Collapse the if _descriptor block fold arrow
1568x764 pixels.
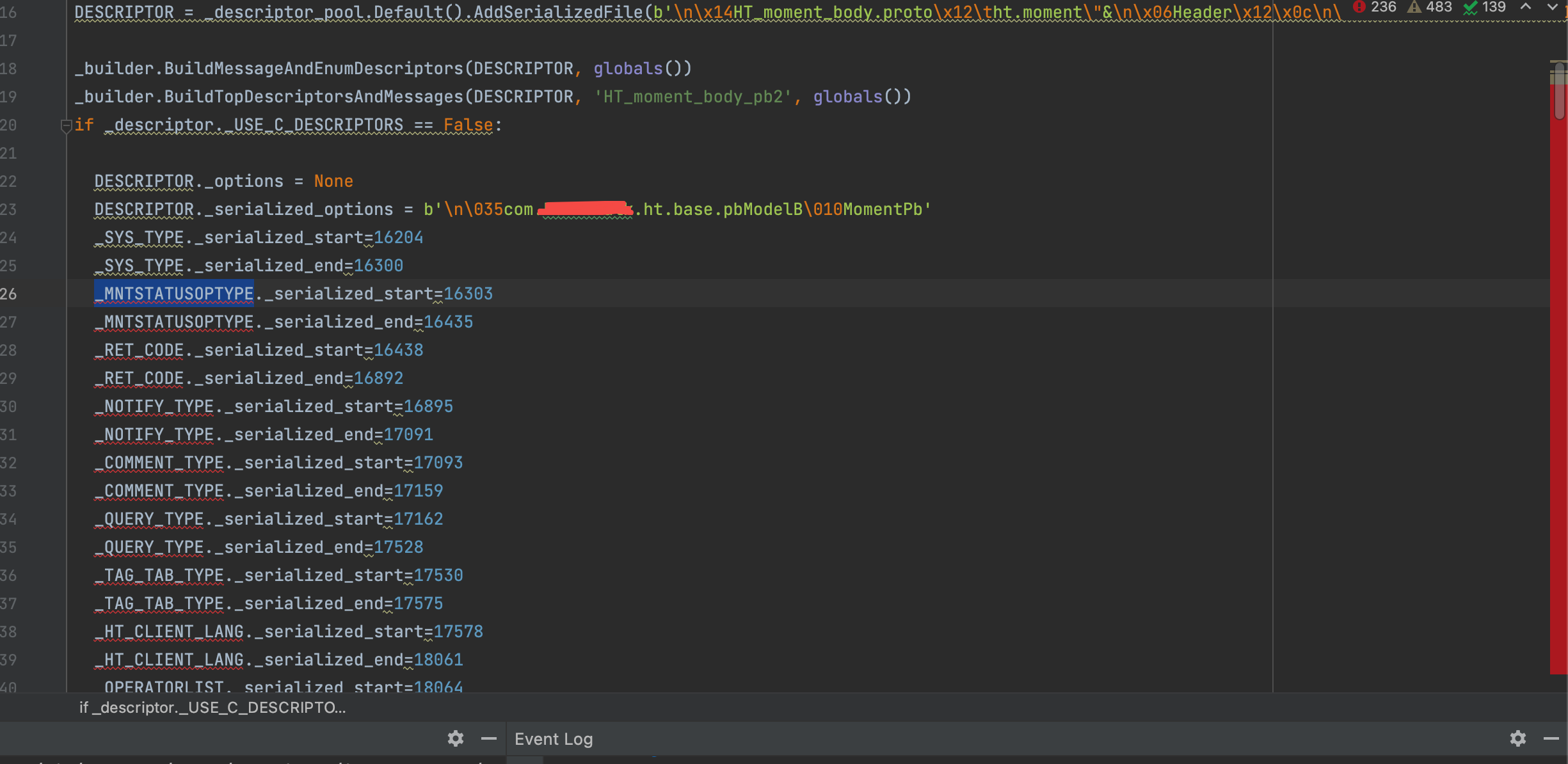point(65,126)
